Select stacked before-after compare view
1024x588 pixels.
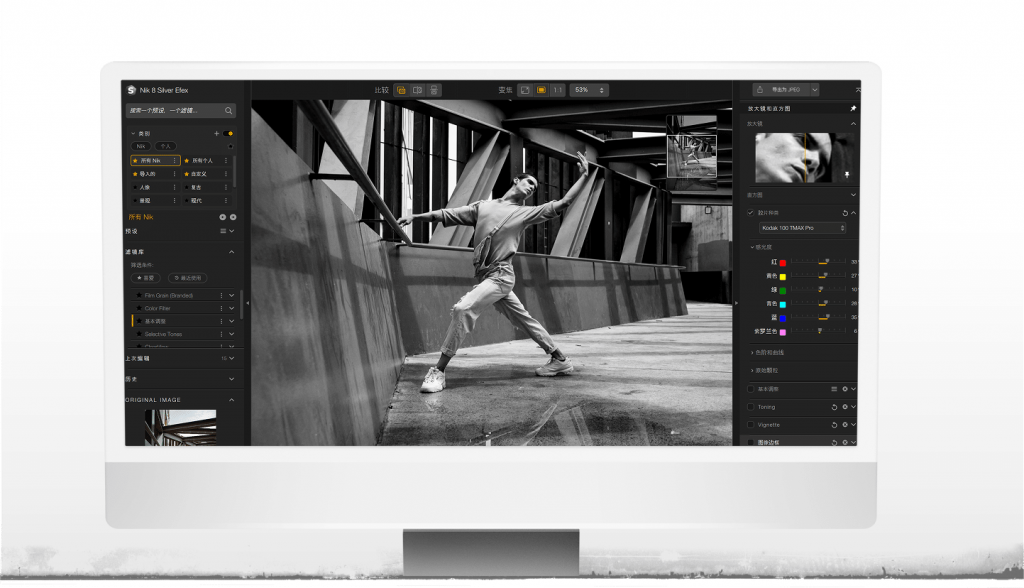[434, 90]
